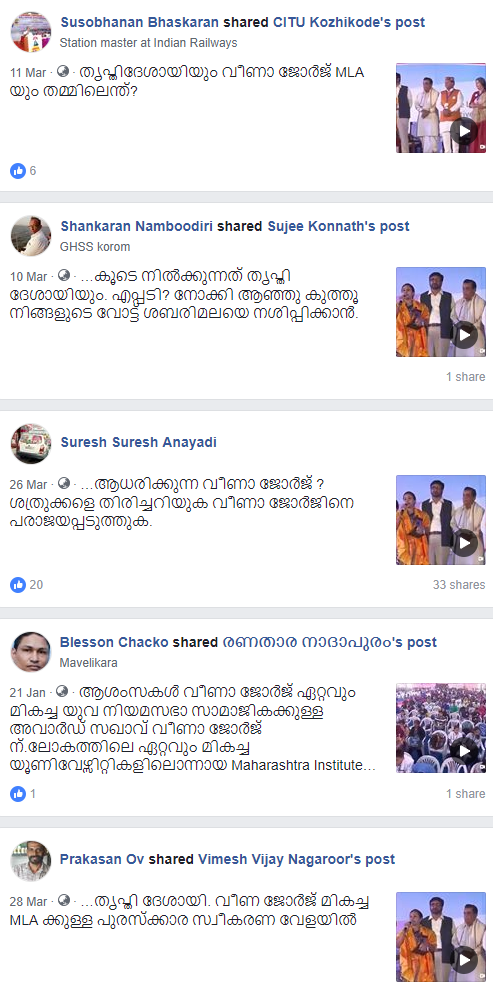Click the like icon on Blesson Chacko's post
Viewport: 493px width, 987px height.
pyautogui.click(x=18, y=794)
